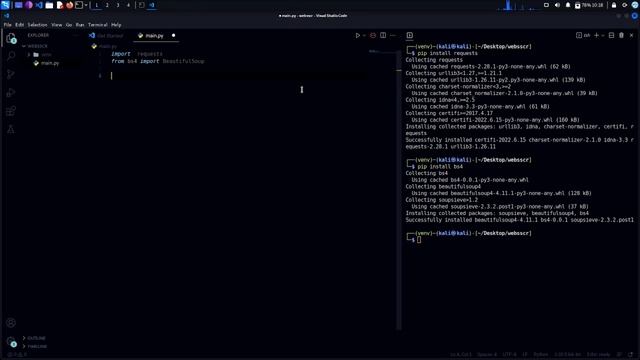Expand the venv folder in Explorer
The image size is (640, 360).
(41, 54)
